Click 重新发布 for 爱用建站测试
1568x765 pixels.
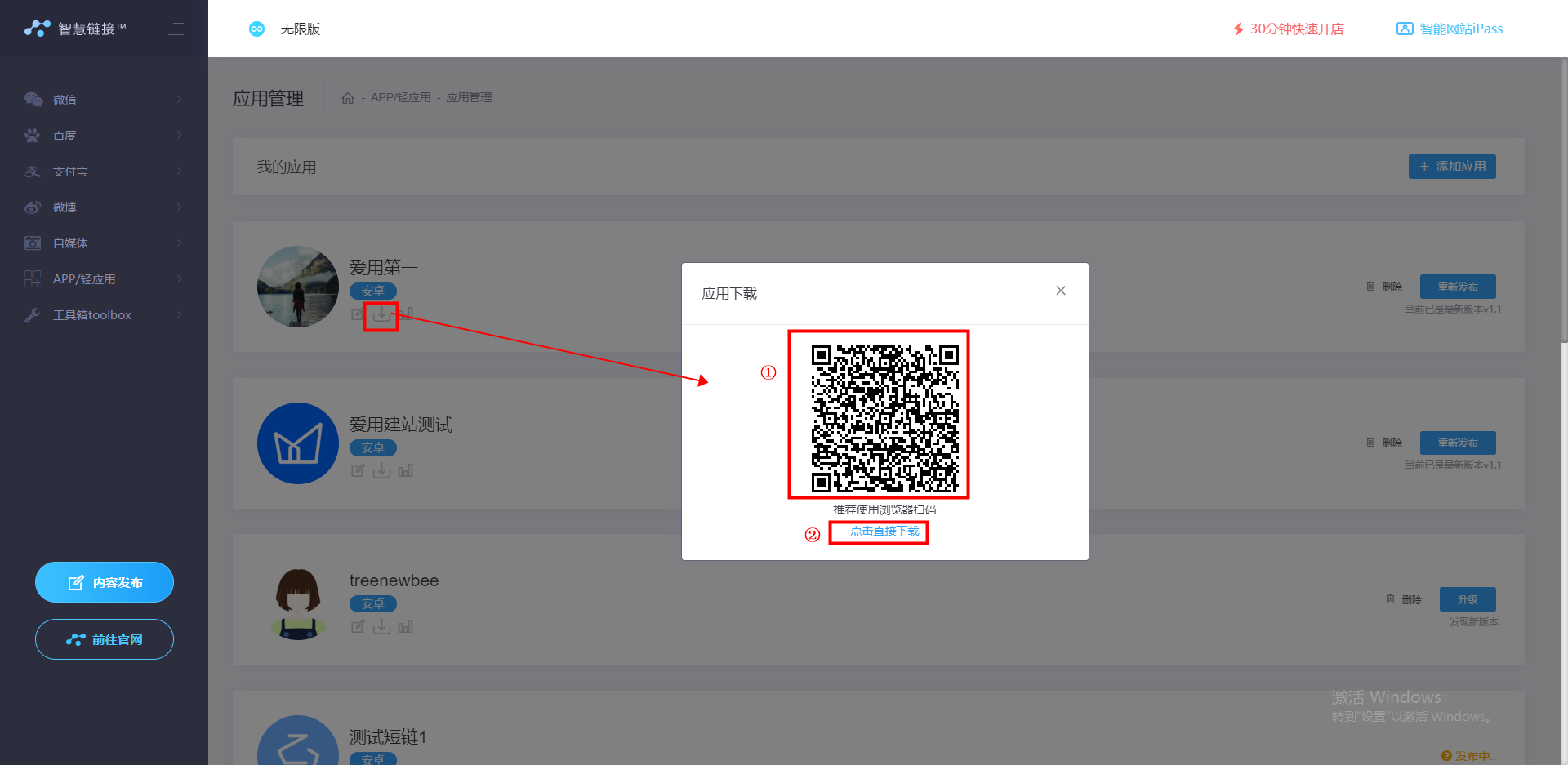click(1458, 443)
